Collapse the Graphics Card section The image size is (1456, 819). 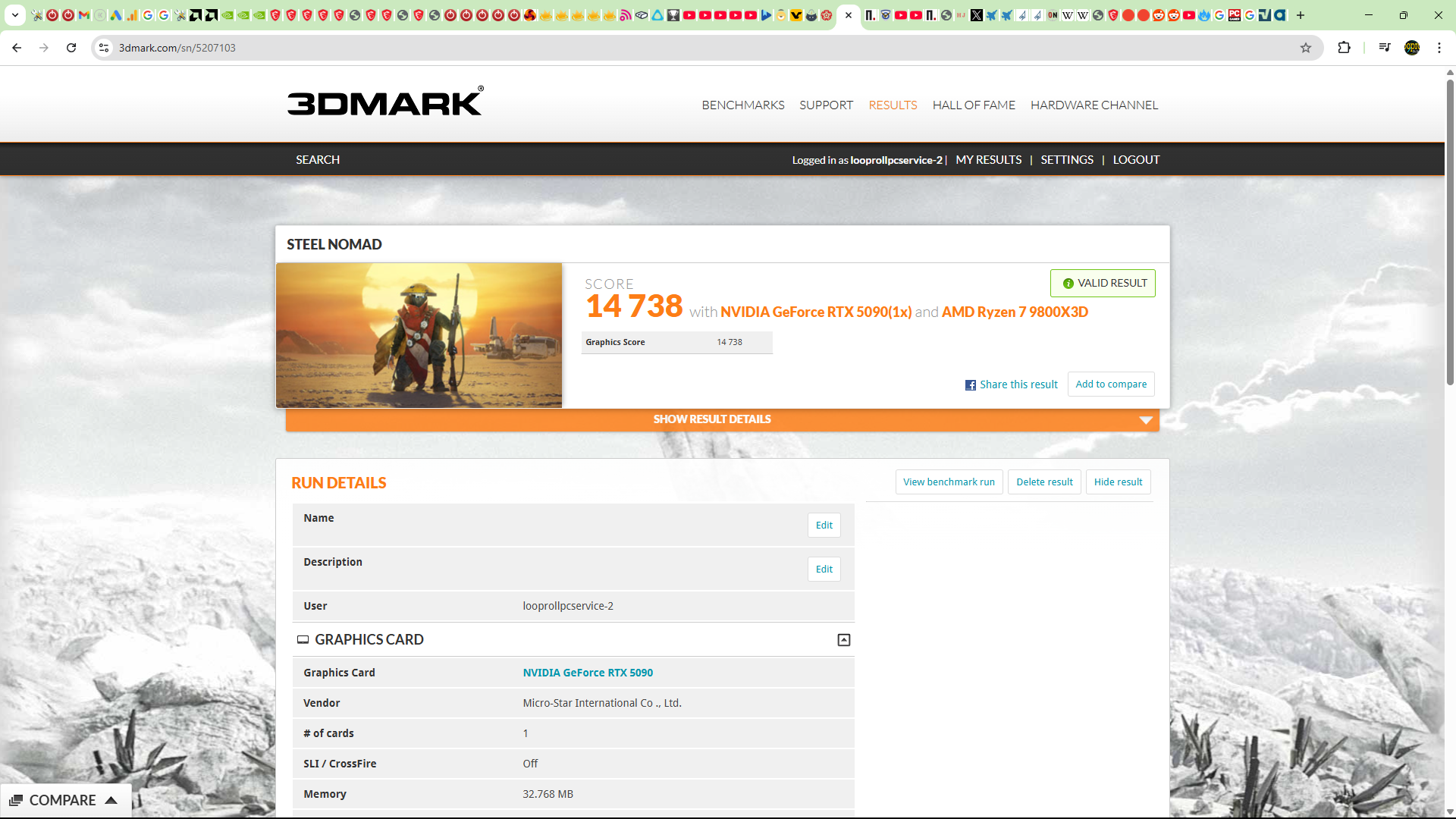(843, 640)
